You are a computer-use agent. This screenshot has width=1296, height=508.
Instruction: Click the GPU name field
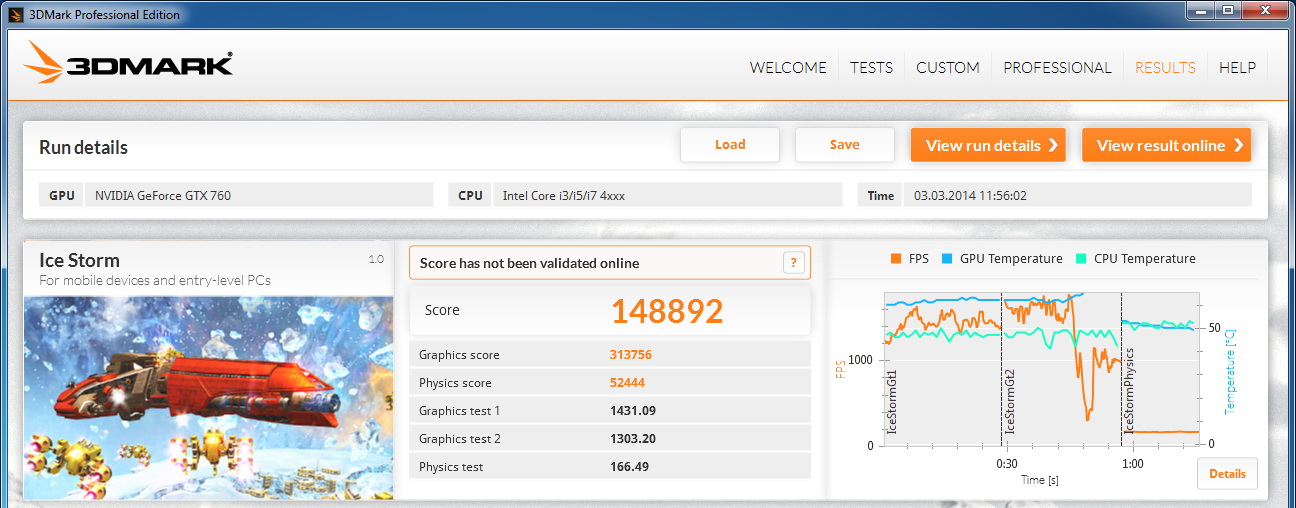point(259,195)
